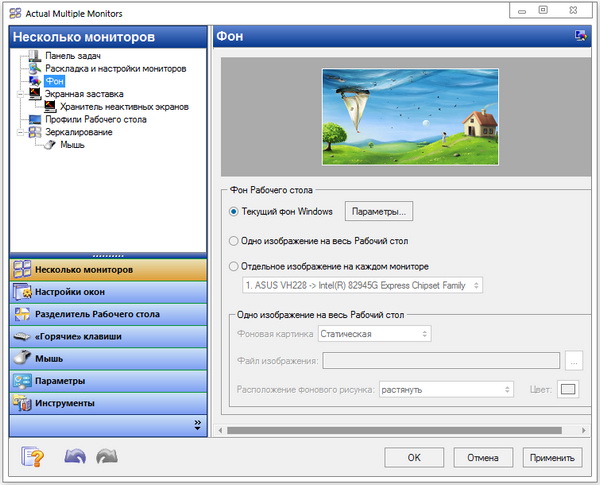Click the help book icon at bottom left

(x=33, y=457)
